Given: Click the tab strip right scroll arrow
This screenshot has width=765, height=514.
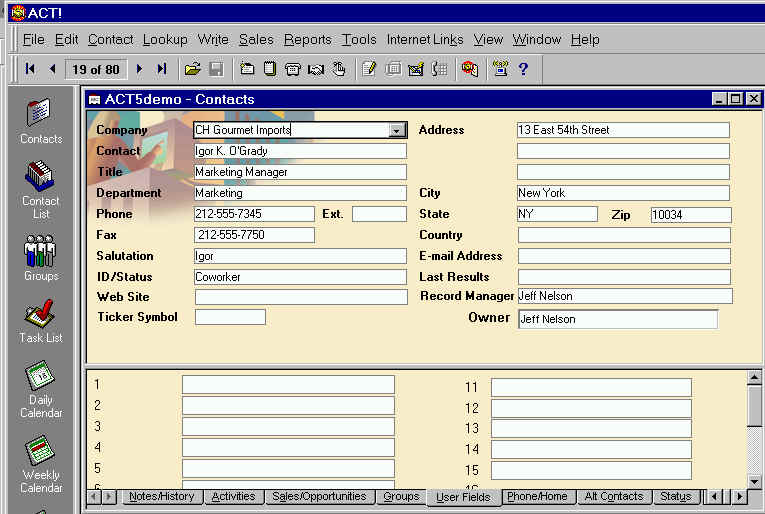Looking at the screenshot, I should point(740,496).
